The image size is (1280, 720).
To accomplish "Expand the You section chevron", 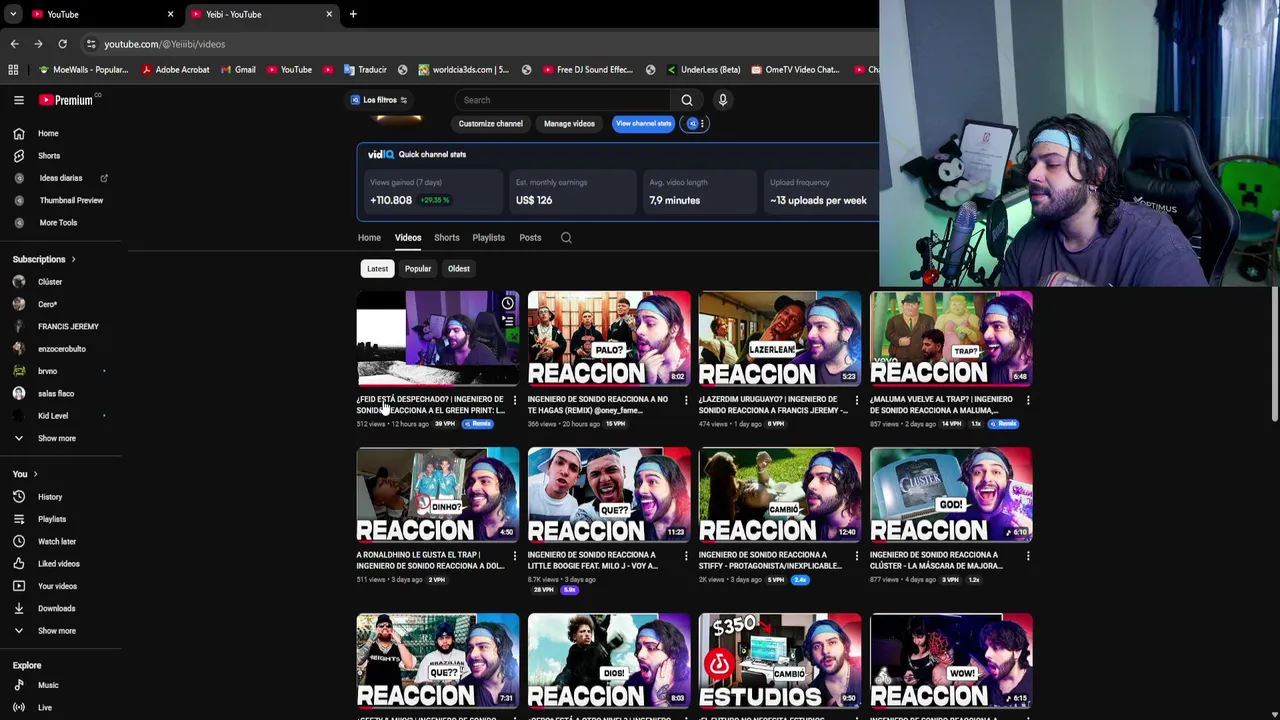I will coord(35,474).
